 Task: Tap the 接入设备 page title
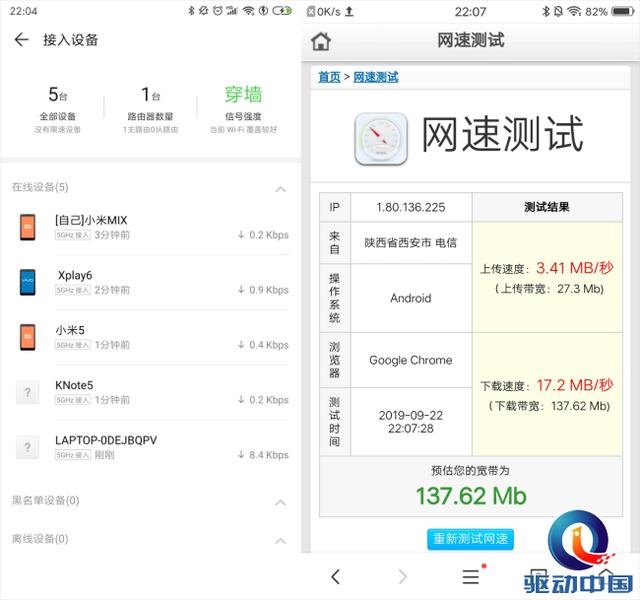(x=71, y=40)
